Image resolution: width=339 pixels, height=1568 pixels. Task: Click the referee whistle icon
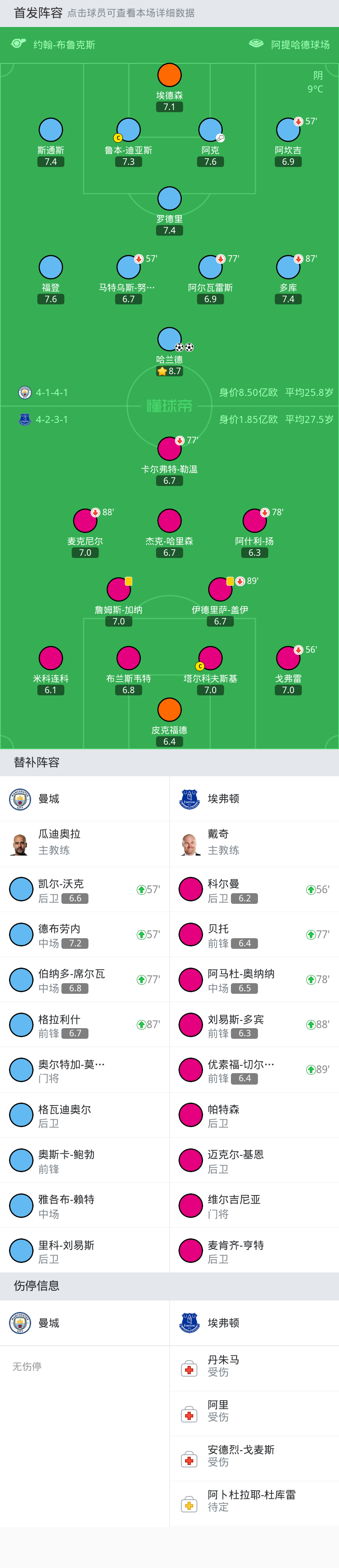[x=19, y=44]
